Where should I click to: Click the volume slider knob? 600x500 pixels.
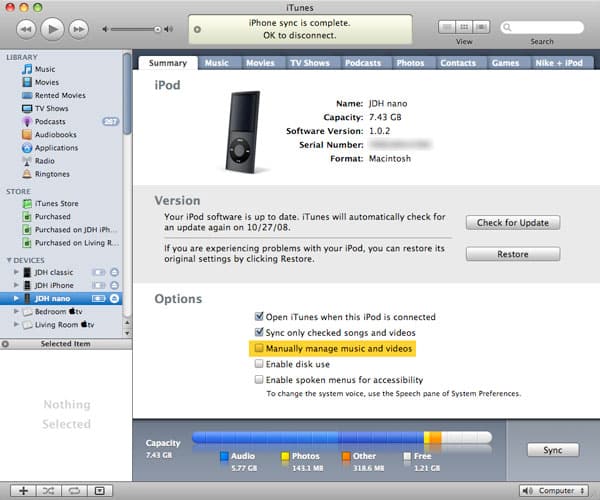[x=157, y=29]
